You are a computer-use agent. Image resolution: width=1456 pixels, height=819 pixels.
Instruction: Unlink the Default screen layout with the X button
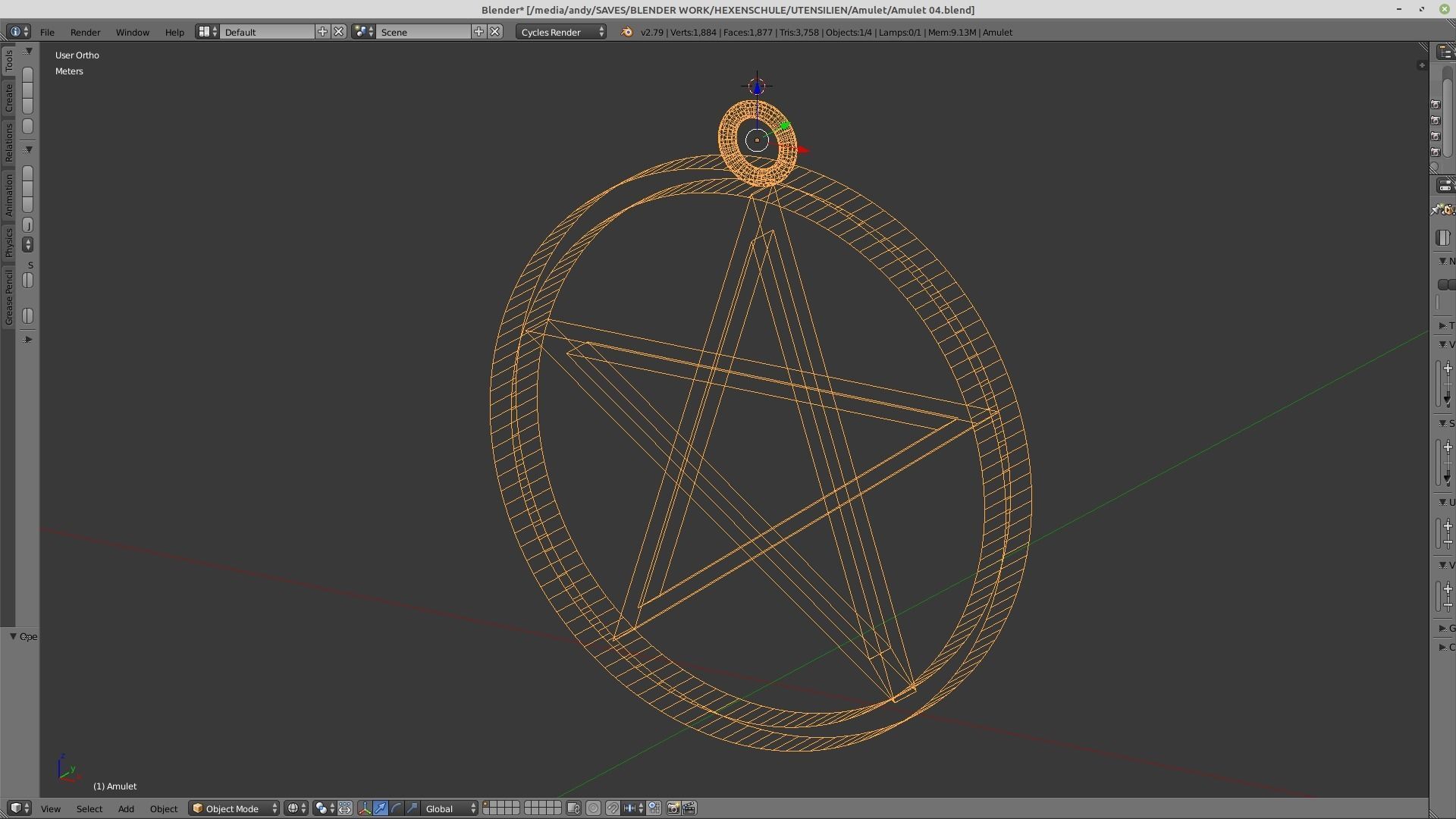[339, 32]
